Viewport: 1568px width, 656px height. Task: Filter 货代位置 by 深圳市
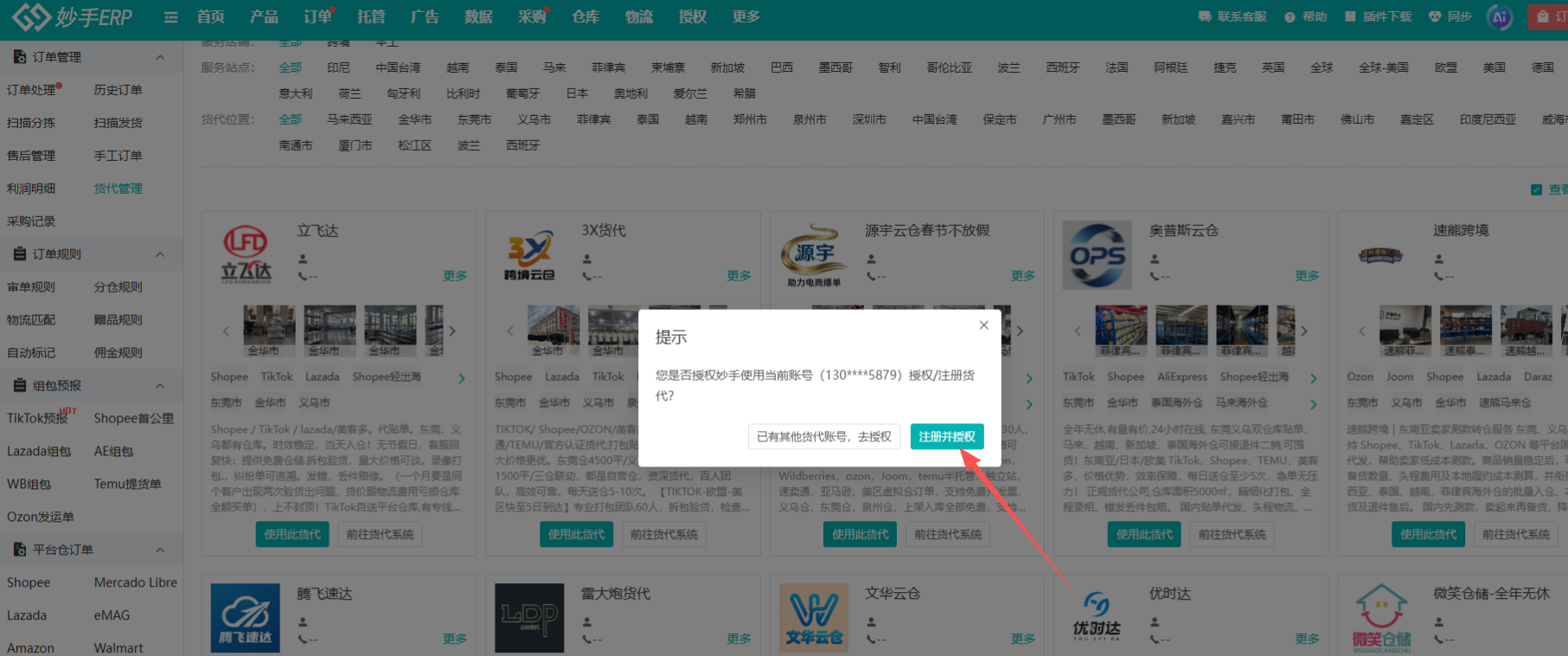click(869, 119)
